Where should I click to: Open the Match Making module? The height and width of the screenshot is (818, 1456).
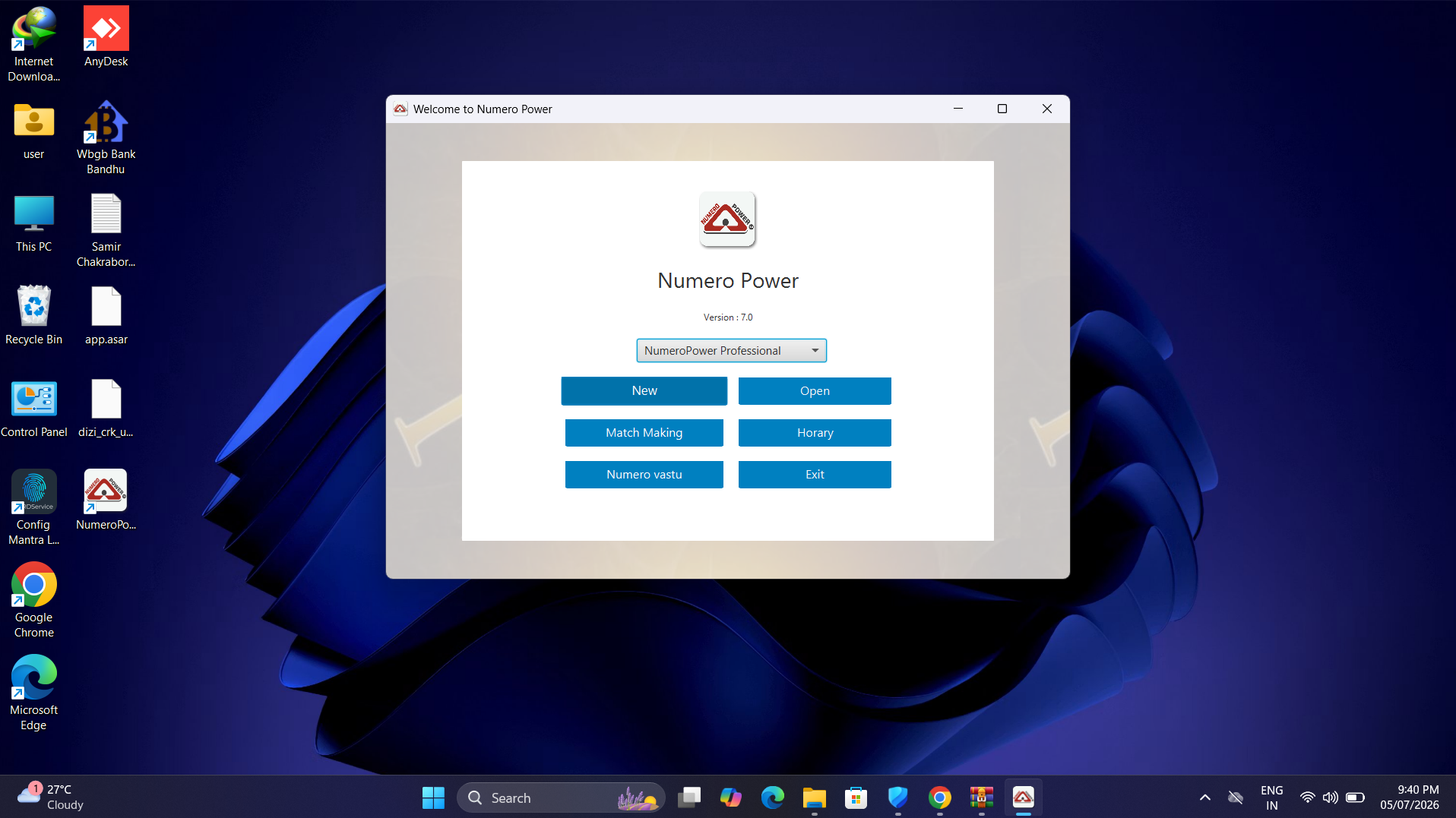644,432
